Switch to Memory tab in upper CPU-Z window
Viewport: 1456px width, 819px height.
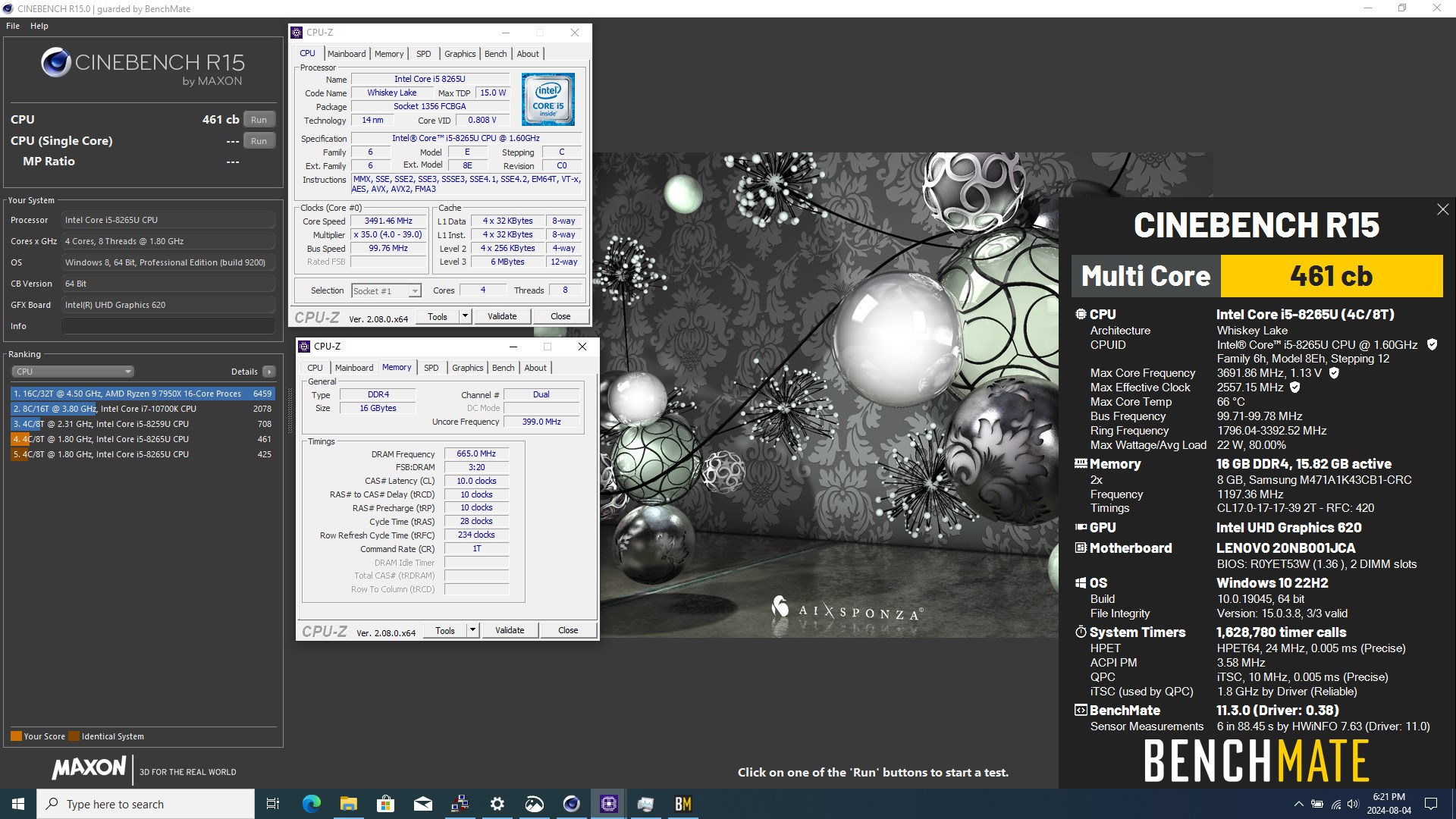[389, 54]
